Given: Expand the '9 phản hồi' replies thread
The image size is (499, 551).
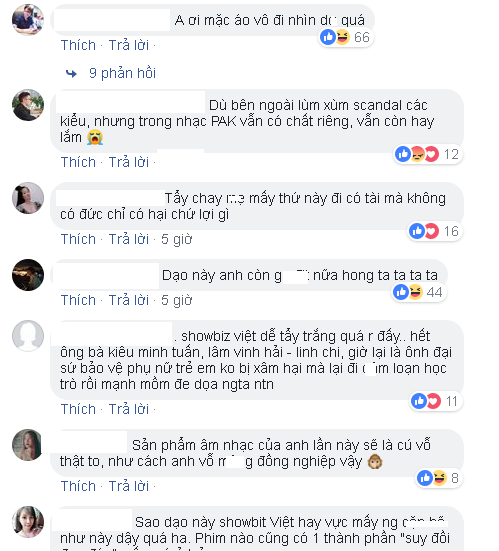Looking at the screenshot, I should pyautogui.click(x=122, y=73).
